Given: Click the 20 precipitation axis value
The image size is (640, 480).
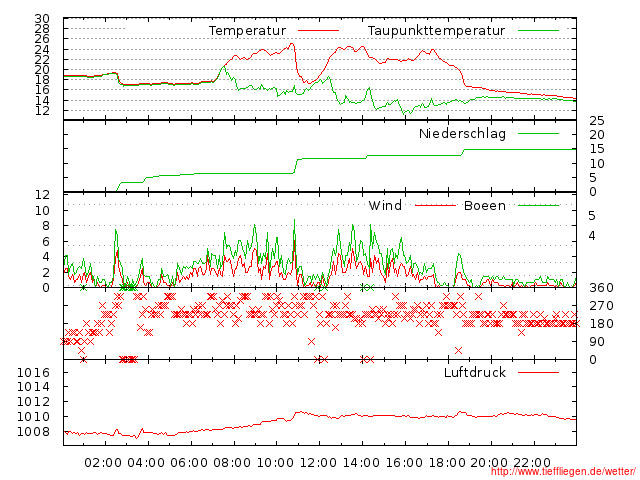Looking at the screenshot, I should [x=597, y=135].
